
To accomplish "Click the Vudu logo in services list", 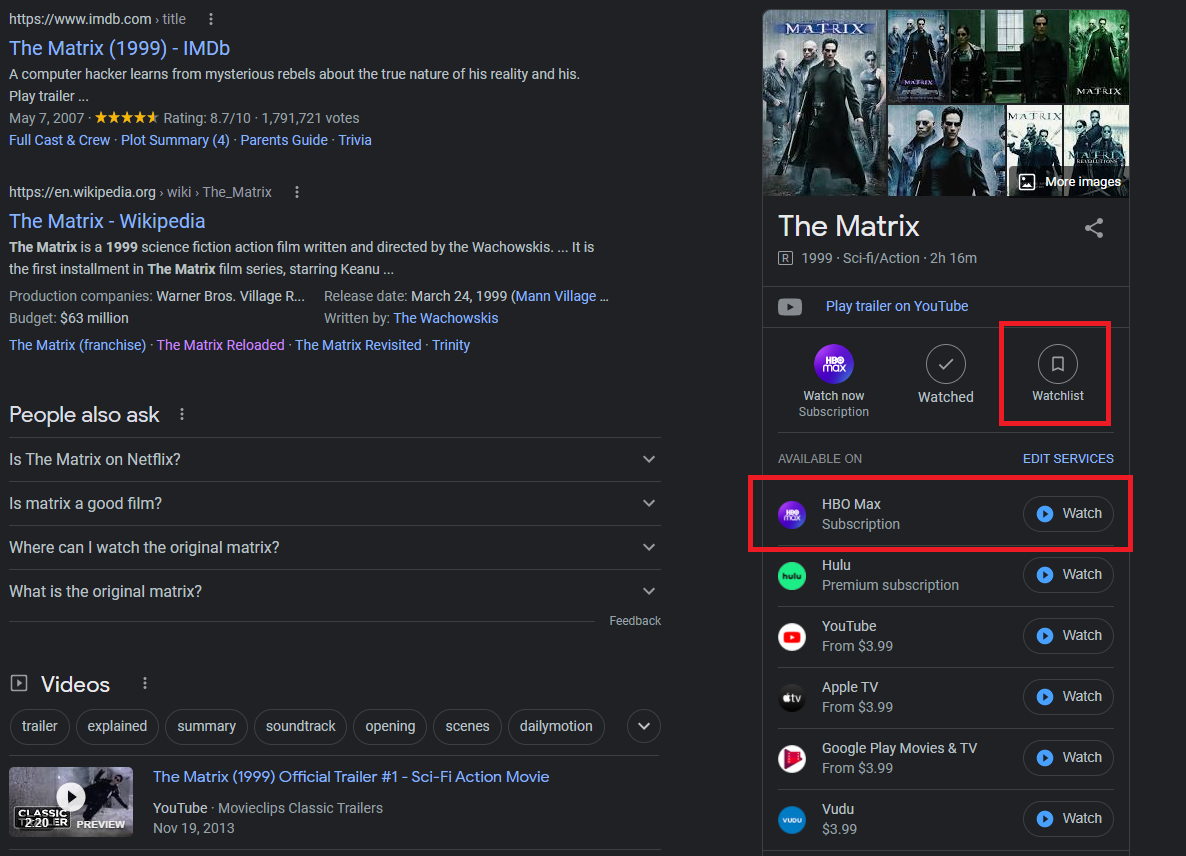I will (792, 820).
